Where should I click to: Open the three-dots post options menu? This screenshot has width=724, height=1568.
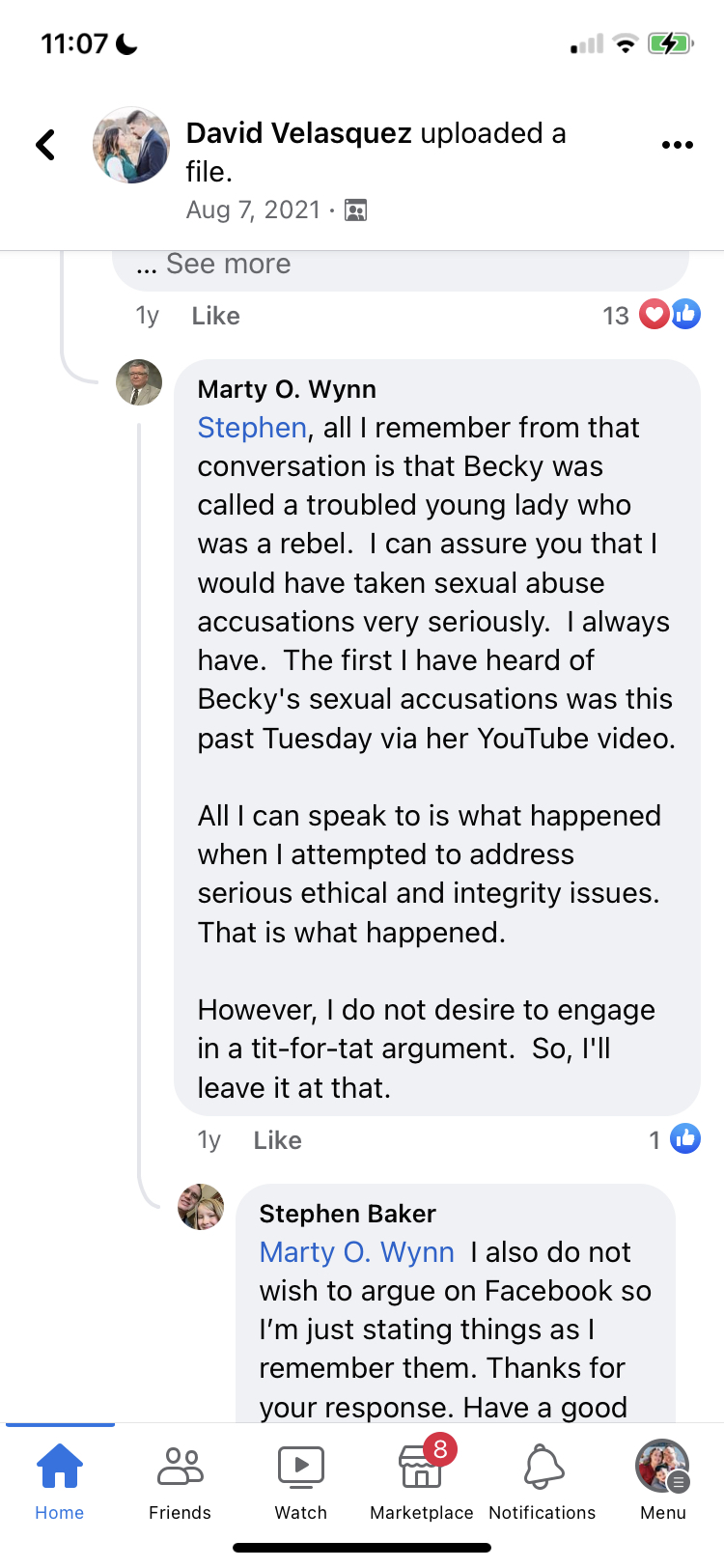pyautogui.click(x=677, y=145)
